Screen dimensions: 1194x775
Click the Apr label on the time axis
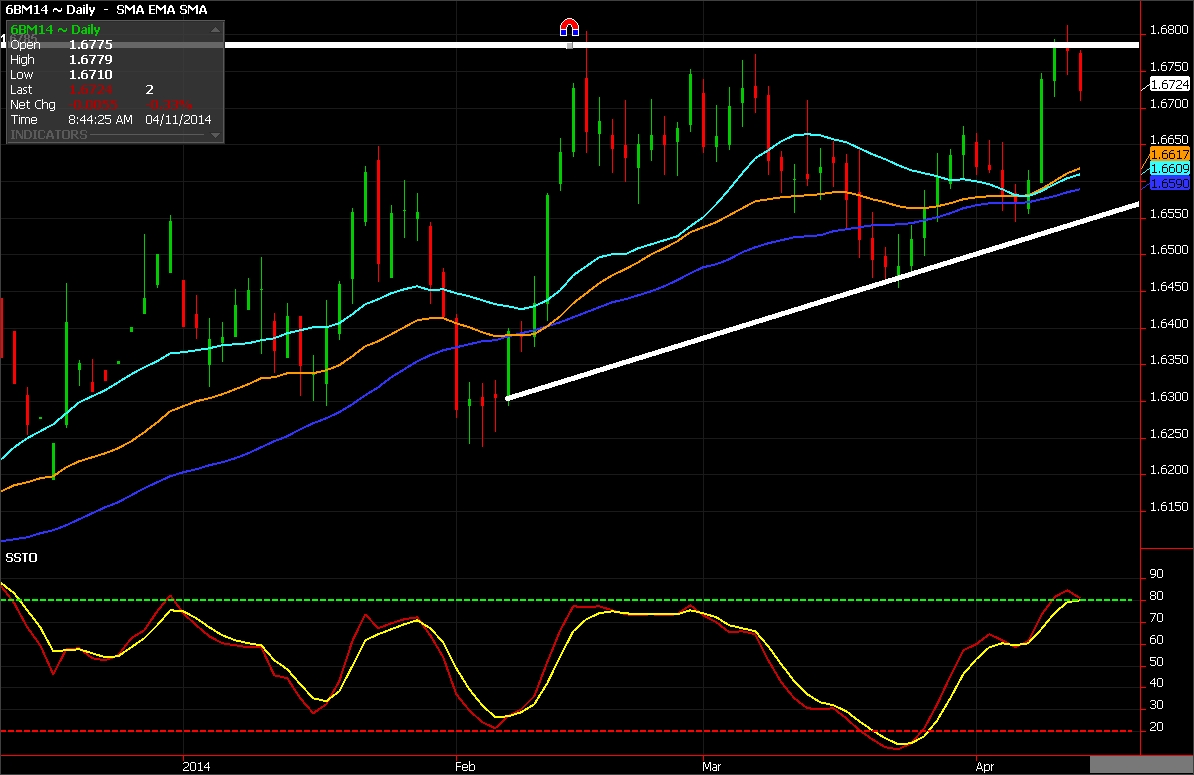point(985,766)
